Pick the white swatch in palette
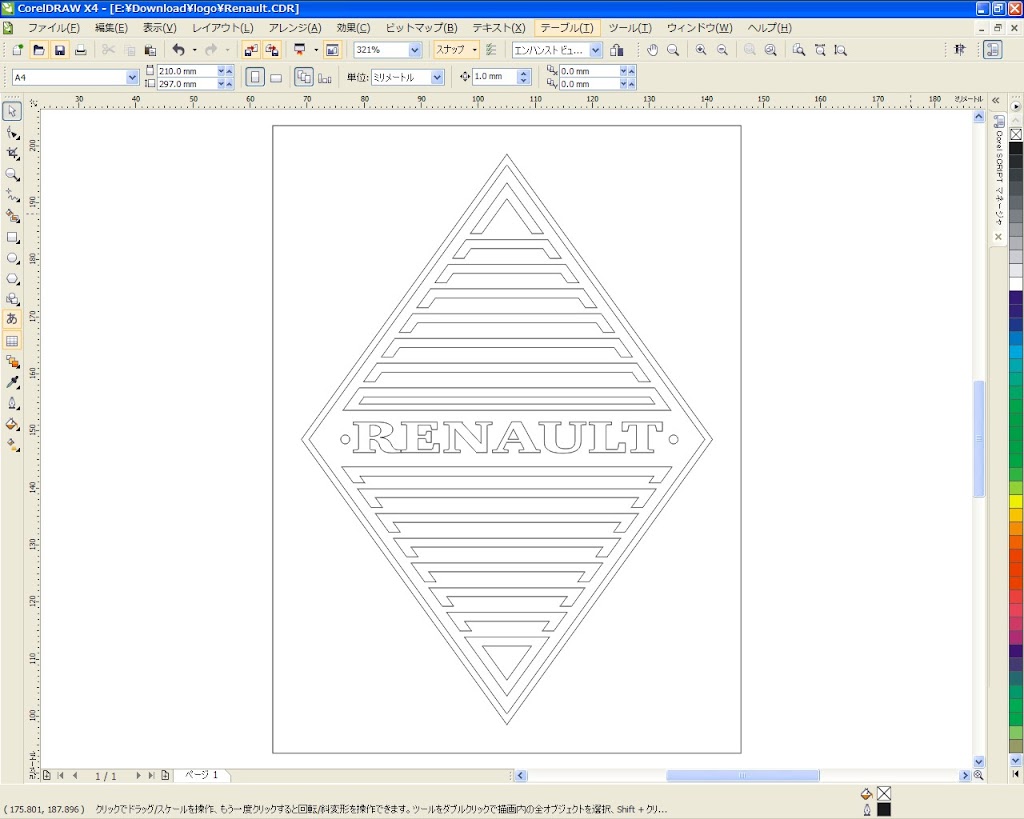Viewport: 1024px width, 819px height. click(x=1016, y=283)
